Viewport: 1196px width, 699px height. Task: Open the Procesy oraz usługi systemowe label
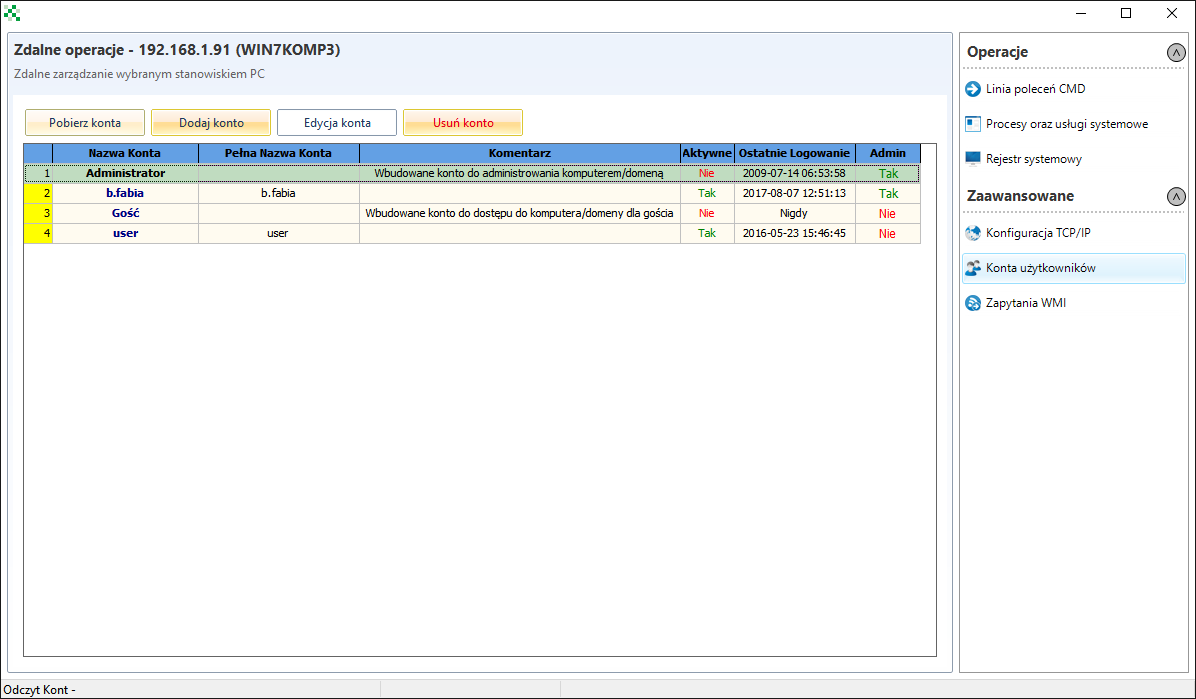coord(1066,124)
